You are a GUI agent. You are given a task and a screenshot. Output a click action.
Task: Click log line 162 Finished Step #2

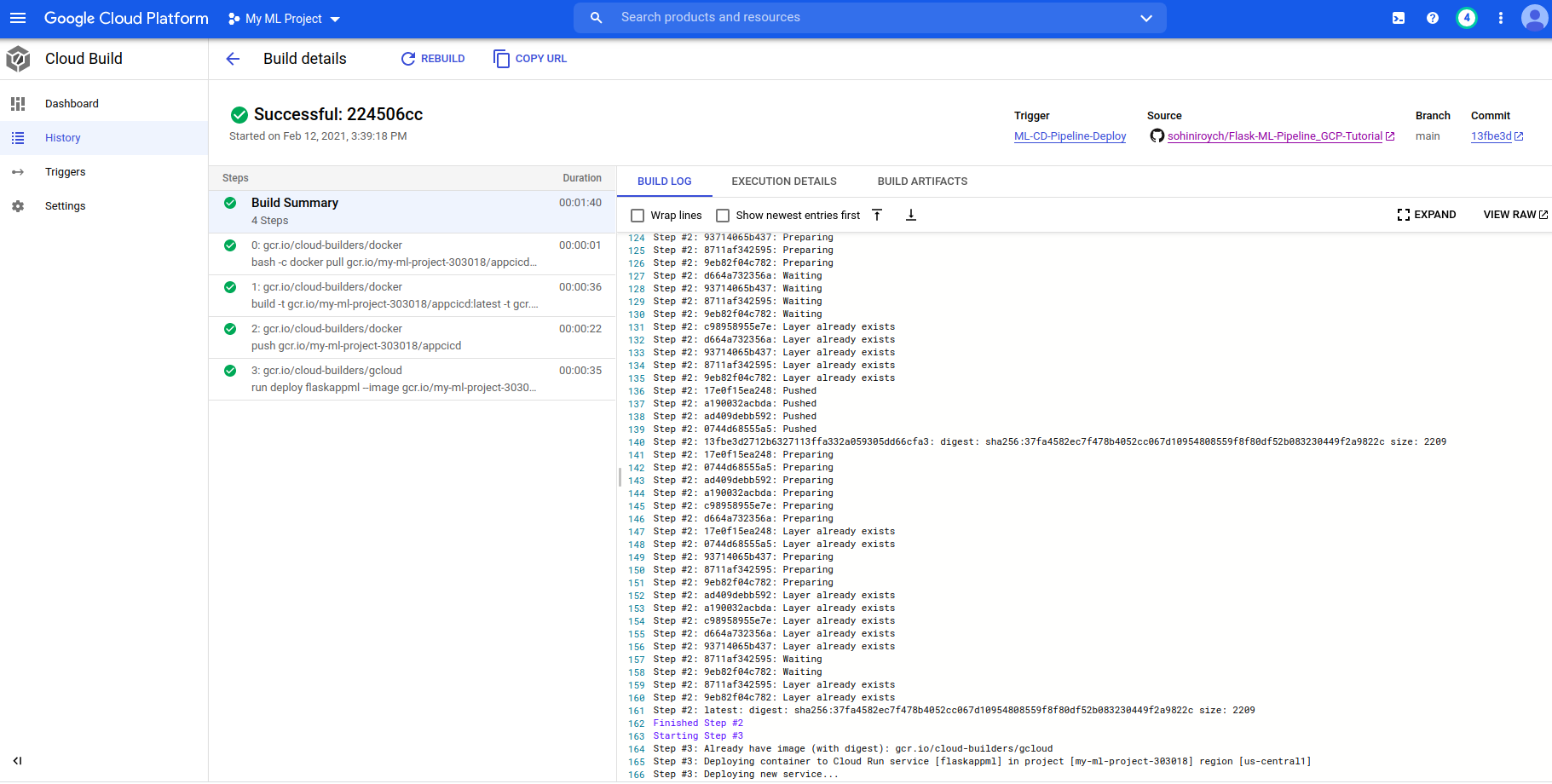(x=698, y=723)
